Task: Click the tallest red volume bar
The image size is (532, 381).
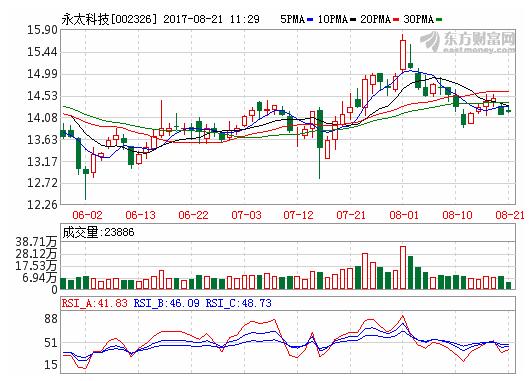Action: click(x=403, y=267)
